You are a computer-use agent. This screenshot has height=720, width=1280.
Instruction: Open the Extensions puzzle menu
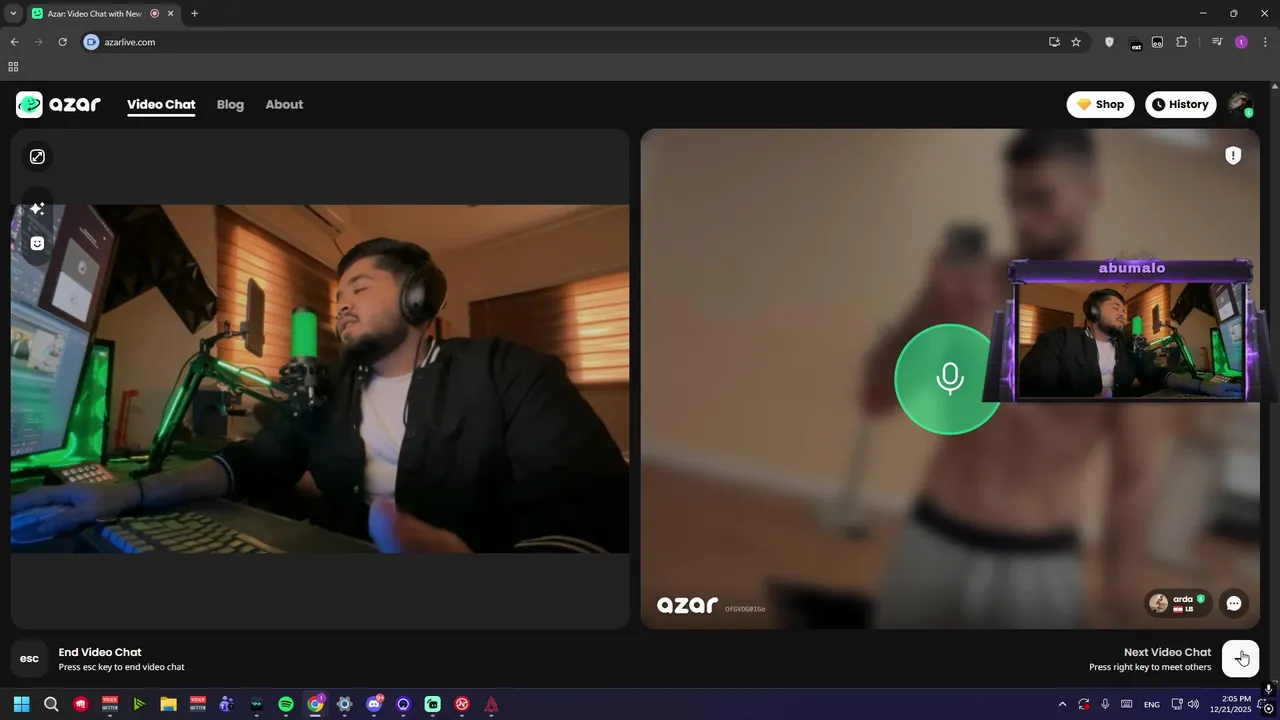pyautogui.click(x=1182, y=42)
